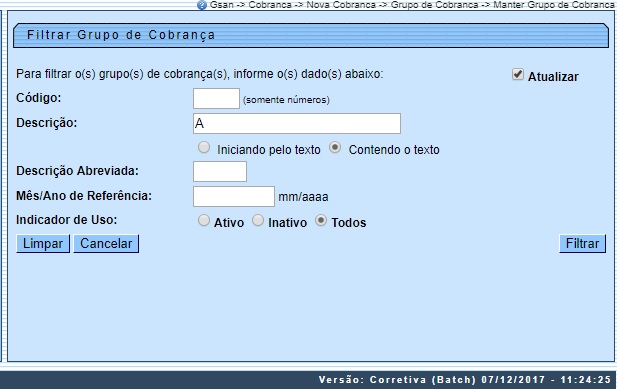Click the Versão: Corretiva (Batch) status text
The image size is (617, 390).
click(x=465, y=380)
